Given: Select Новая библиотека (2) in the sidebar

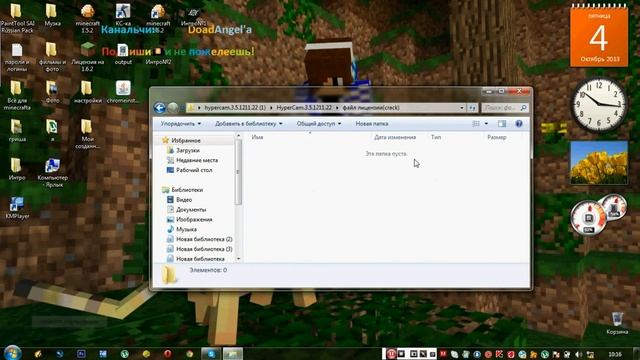Looking at the screenshot, I should click(204, 239).
